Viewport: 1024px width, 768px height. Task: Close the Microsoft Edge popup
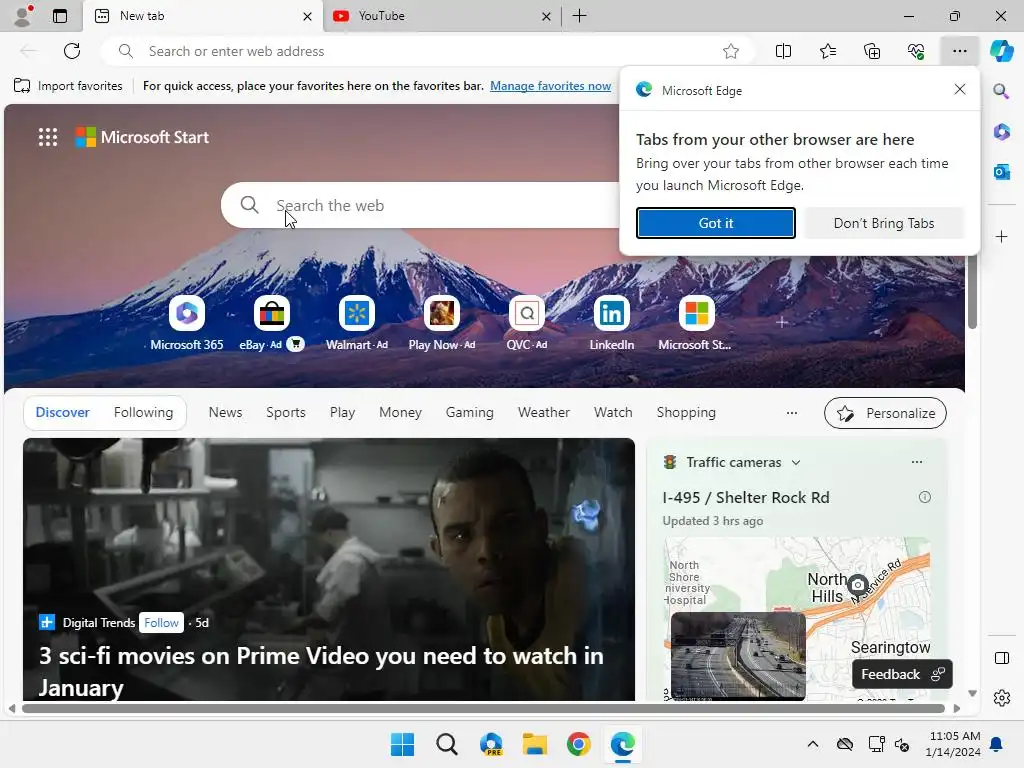coord(959,89)
